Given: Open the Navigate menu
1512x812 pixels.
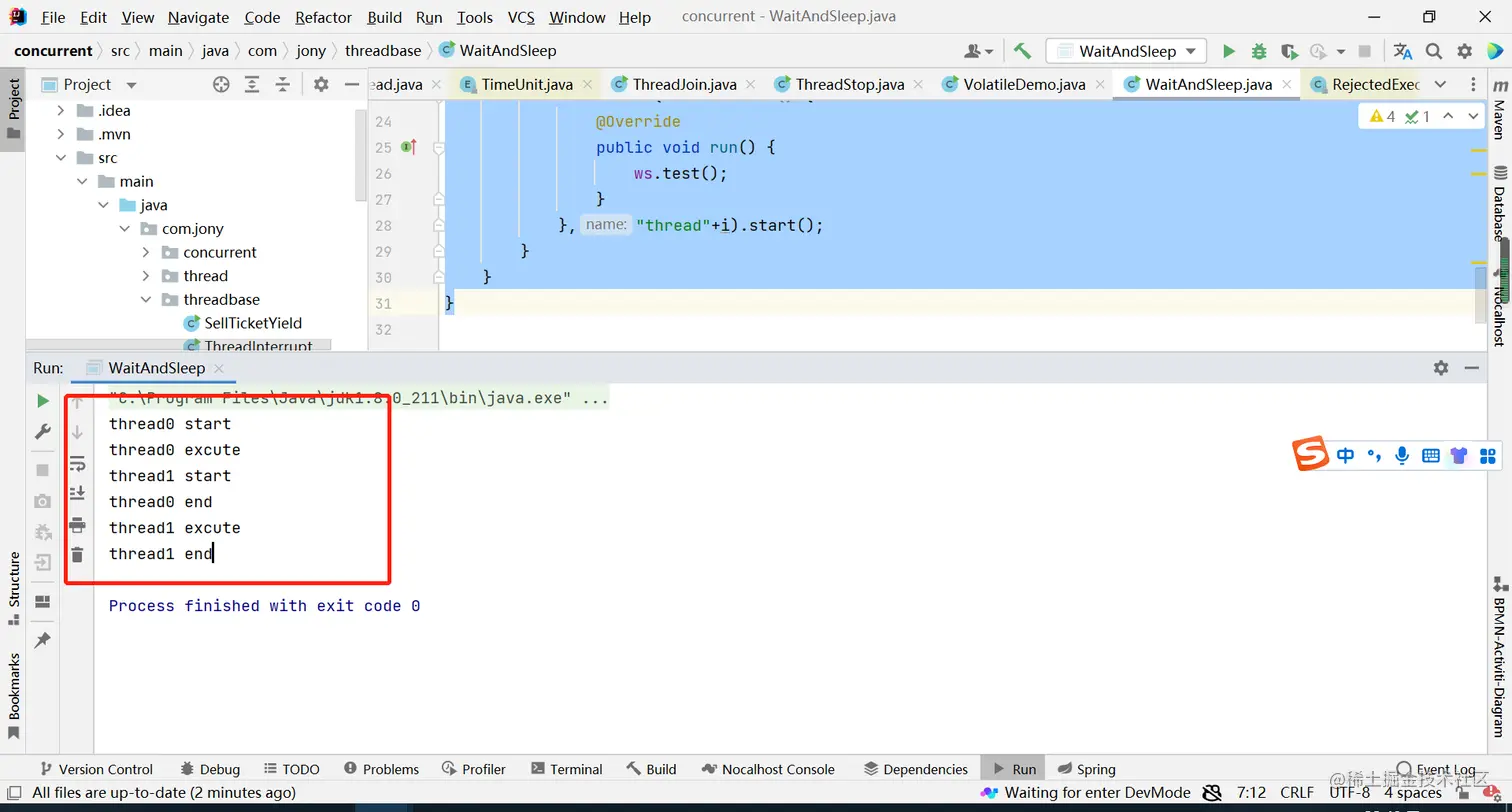Looking at the screenshot, I should [198, 17].
